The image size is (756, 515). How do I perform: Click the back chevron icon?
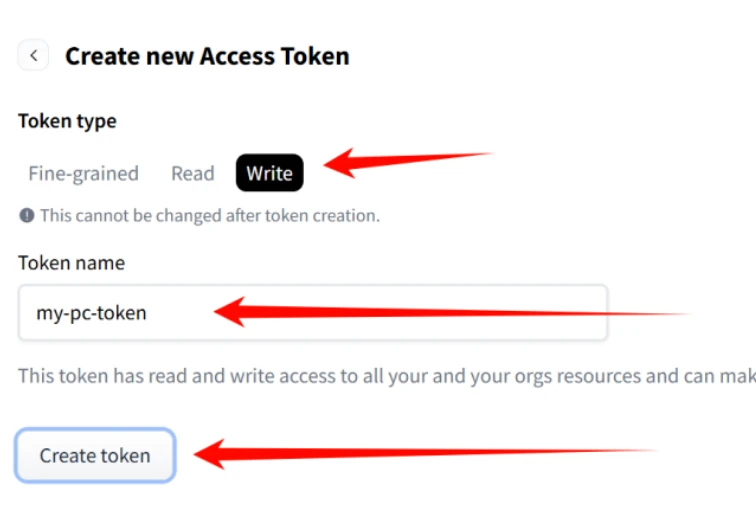coord(34,56)
